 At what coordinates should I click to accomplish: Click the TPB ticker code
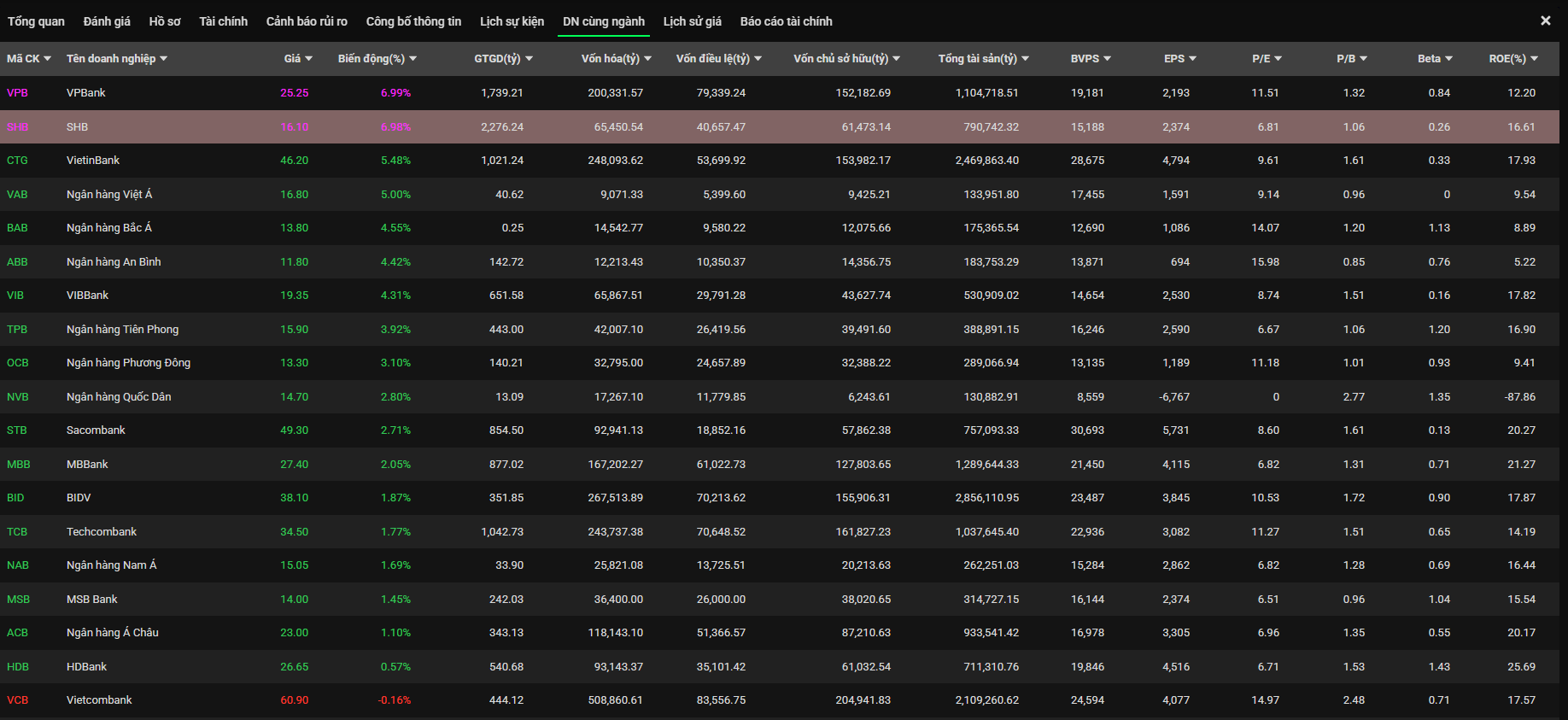click(17, 330)
